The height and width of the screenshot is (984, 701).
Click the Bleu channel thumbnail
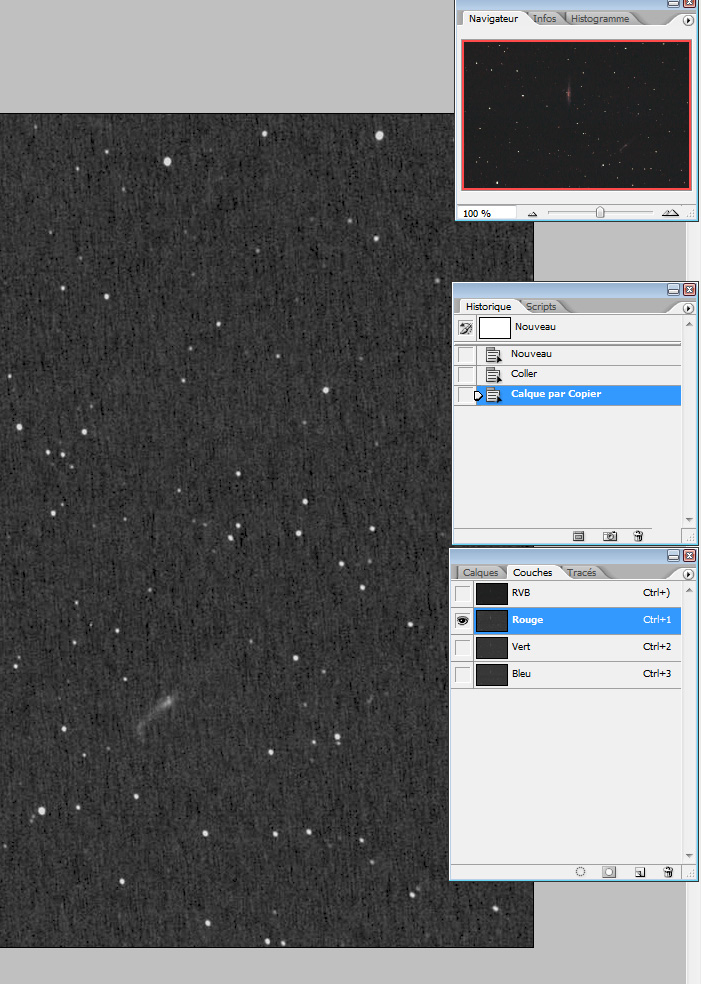(x=491, y=675)
